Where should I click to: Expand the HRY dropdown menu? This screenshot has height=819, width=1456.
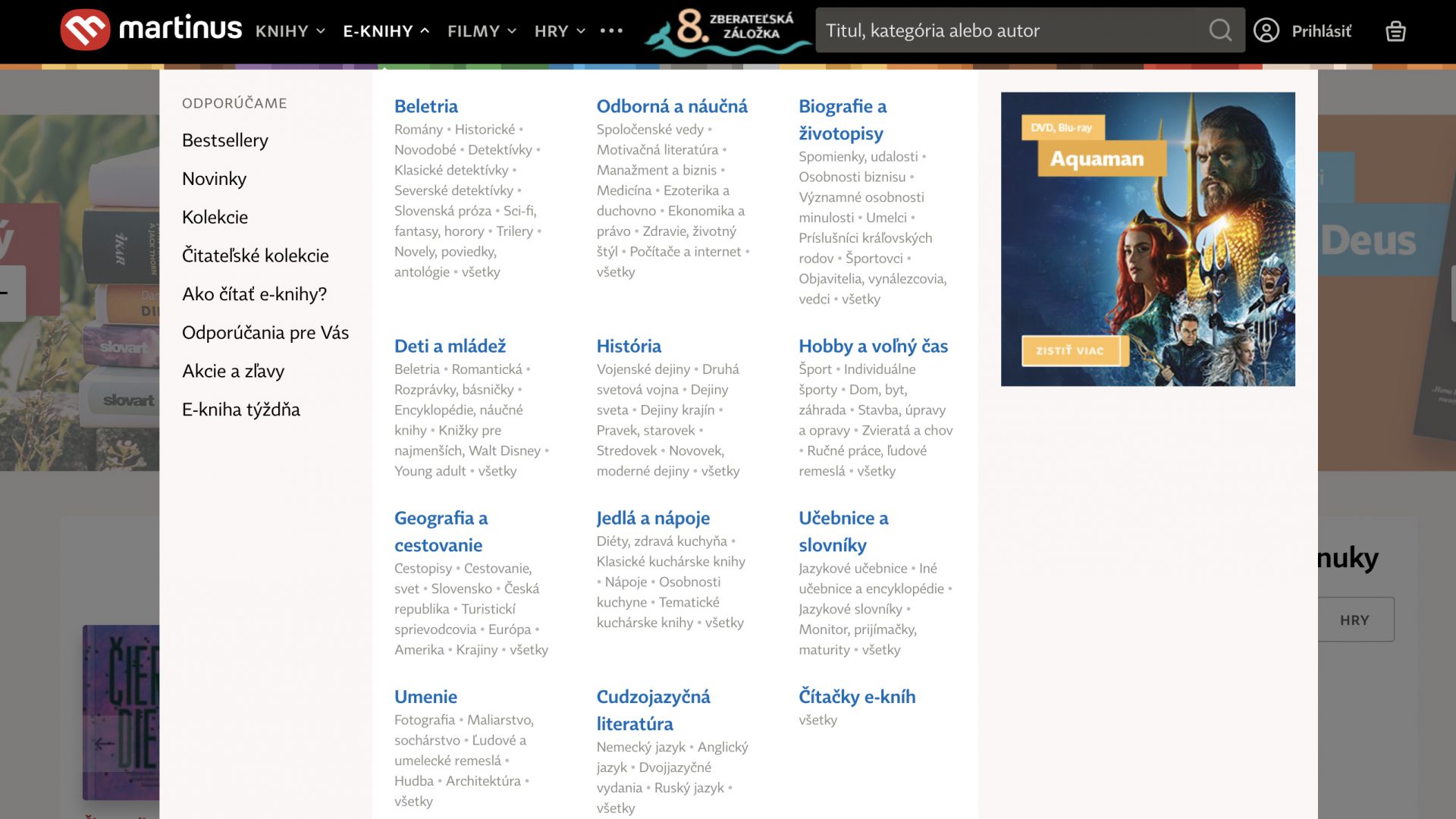coord(560,31)
